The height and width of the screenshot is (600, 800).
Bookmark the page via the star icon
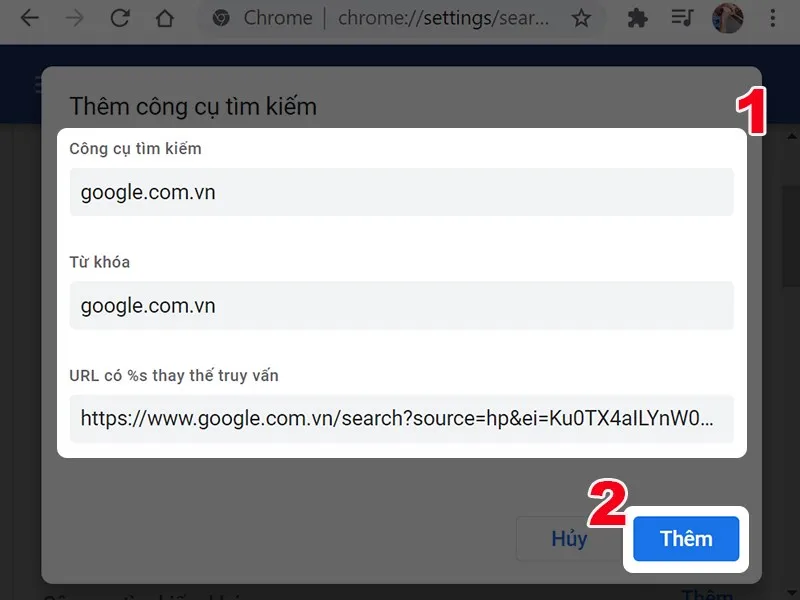[x=582, y=18]
